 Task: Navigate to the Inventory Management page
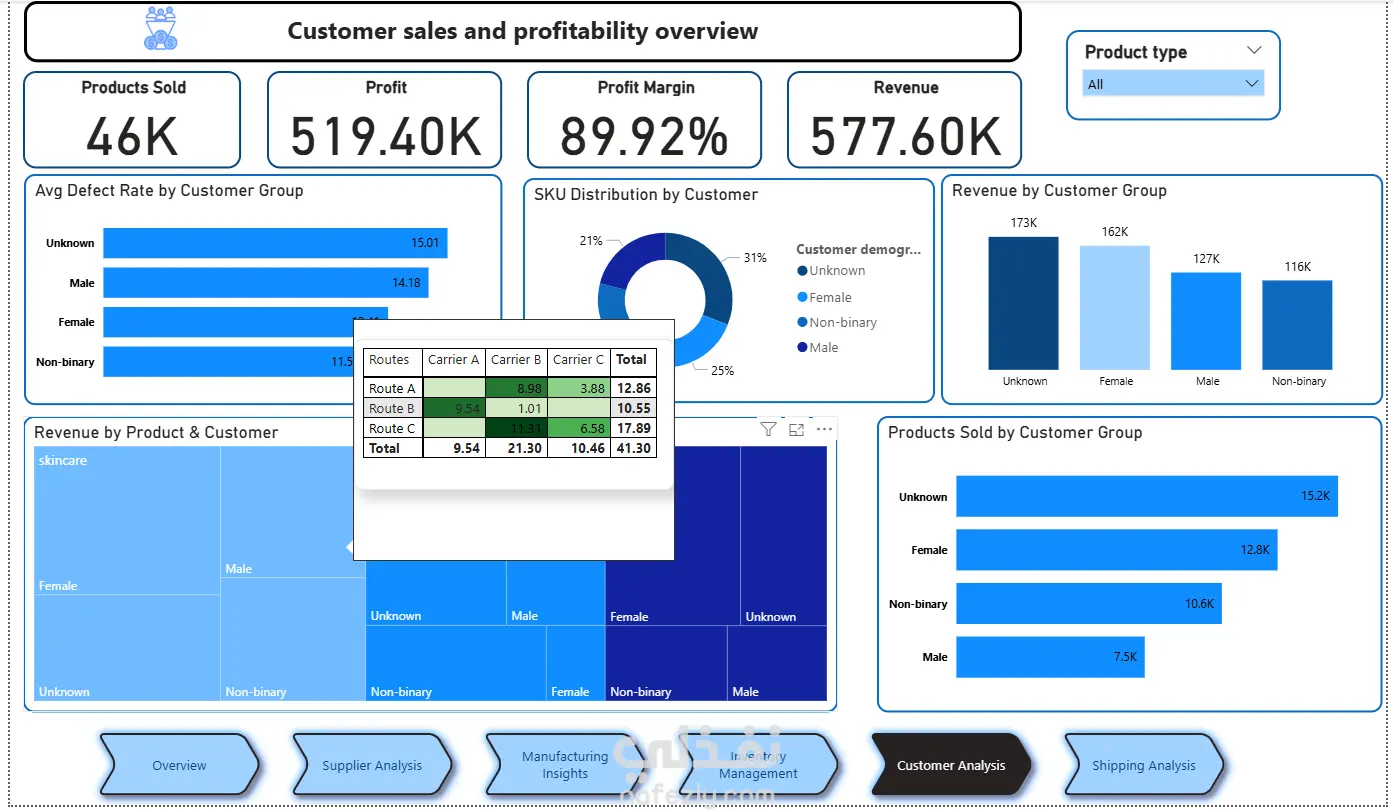coord(758,766)
